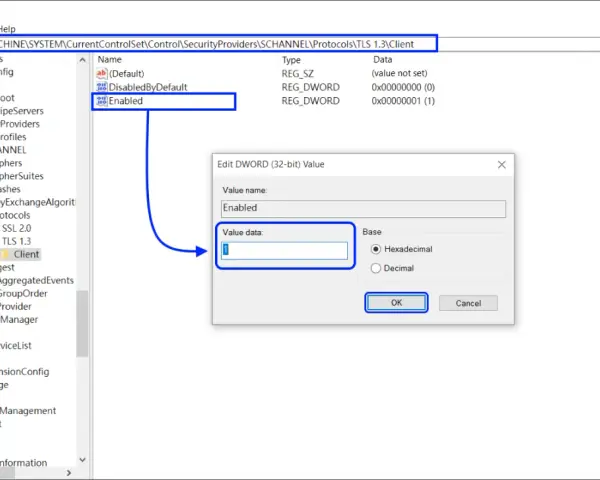Click data 0x00000001 (1) cell
The width and height of the screenshot is (600, 480).
(x=403, y=101)
